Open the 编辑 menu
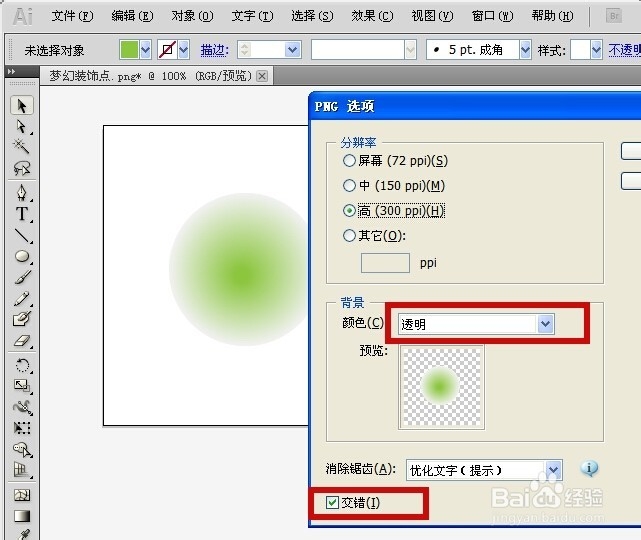Screen dimensions: 641x540 pos(132,16)
